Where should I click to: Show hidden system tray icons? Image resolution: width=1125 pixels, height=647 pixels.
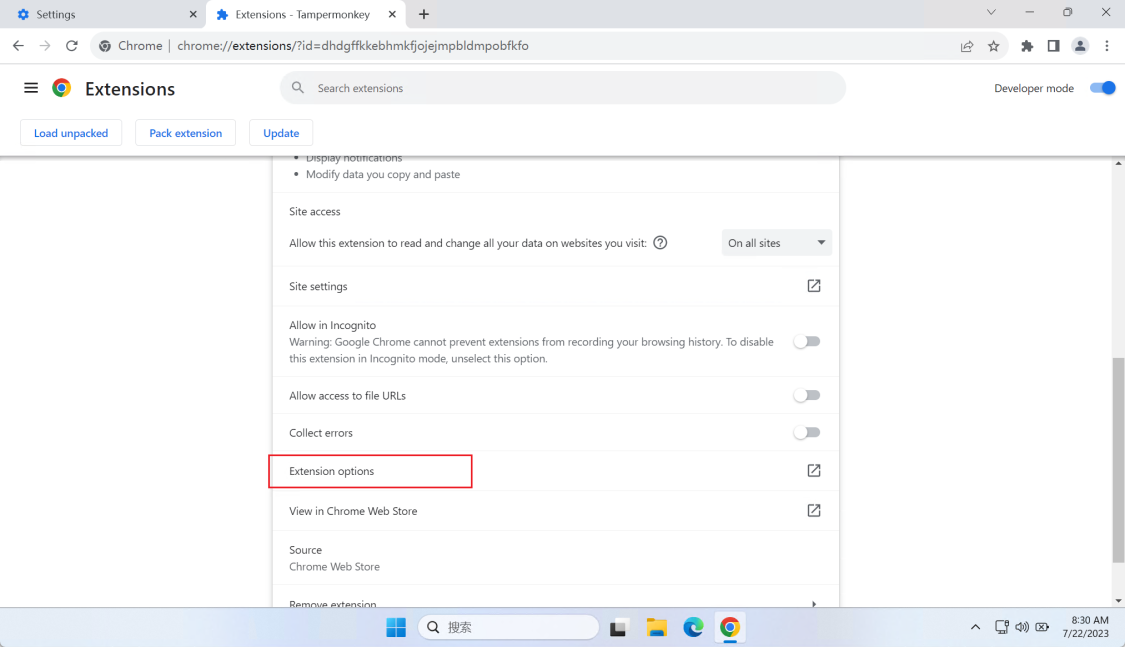click(x=975, y=628)
